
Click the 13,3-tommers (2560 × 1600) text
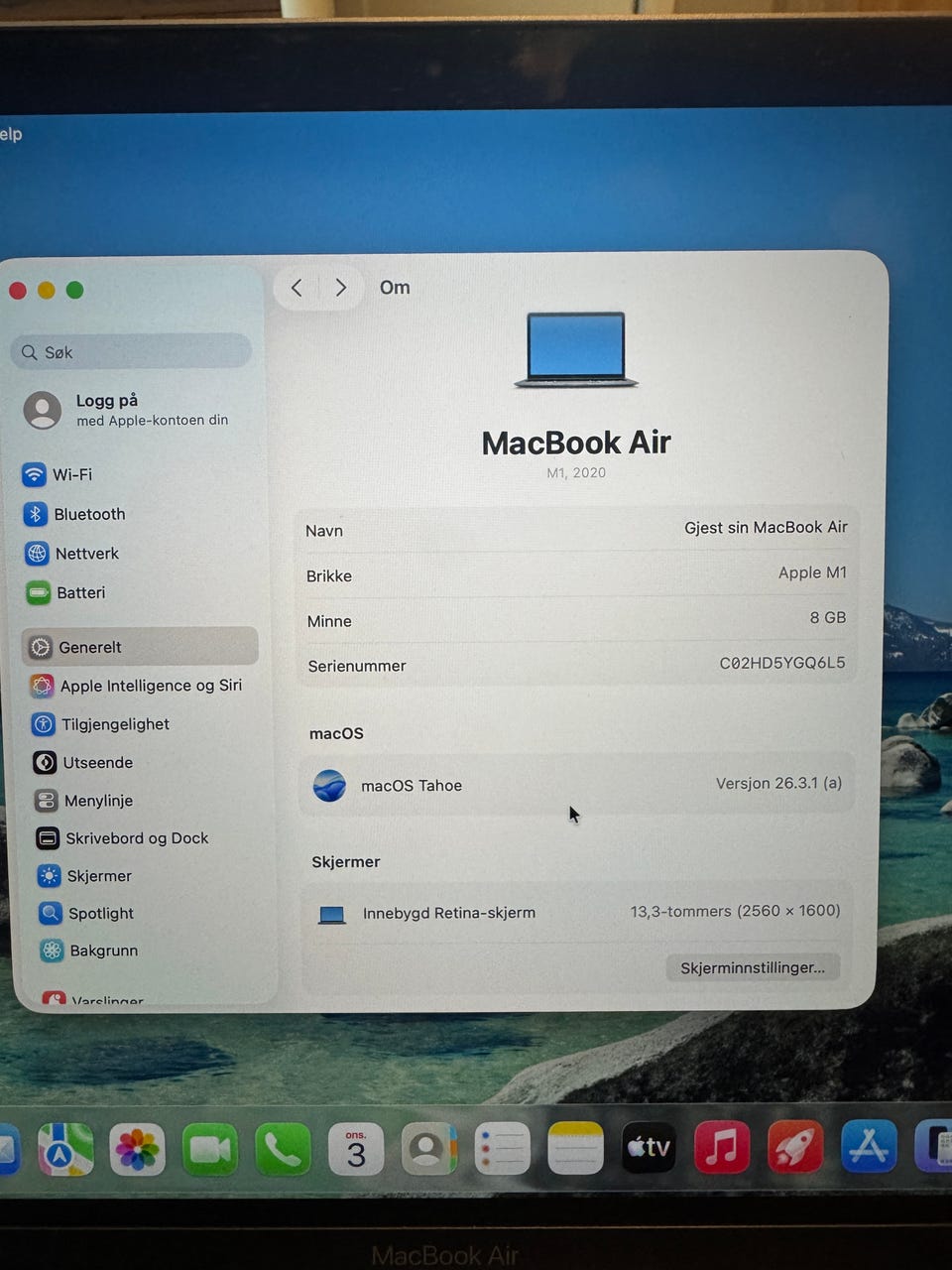735,911
